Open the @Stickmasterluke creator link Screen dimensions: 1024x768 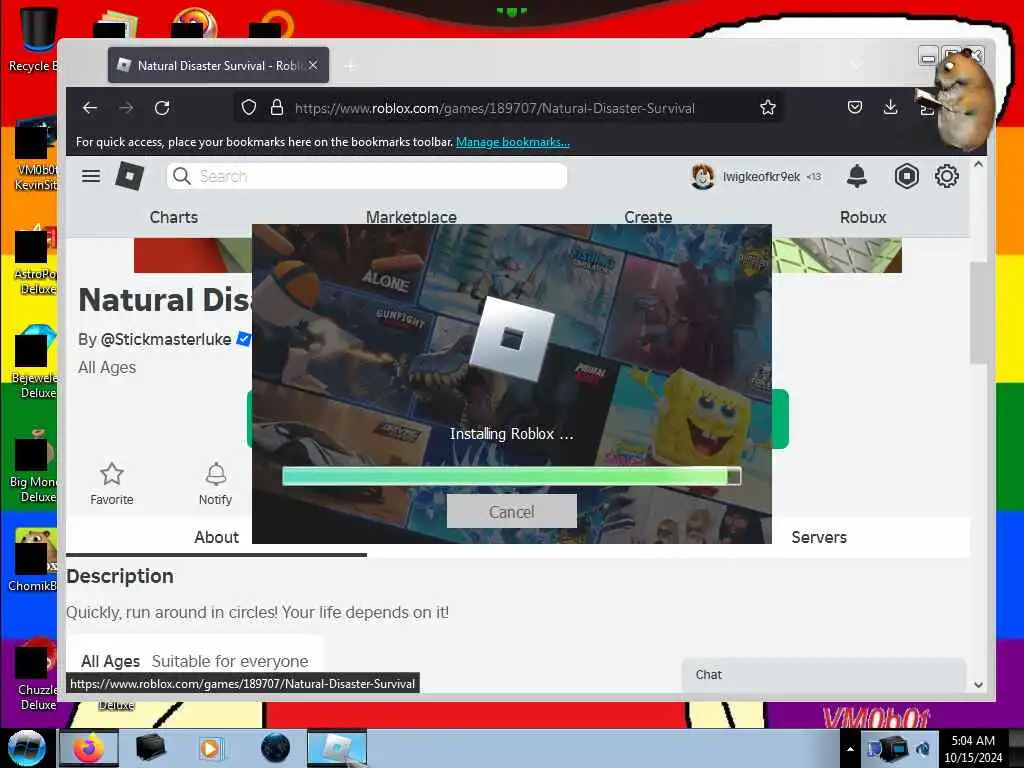(x=166, y=339)
